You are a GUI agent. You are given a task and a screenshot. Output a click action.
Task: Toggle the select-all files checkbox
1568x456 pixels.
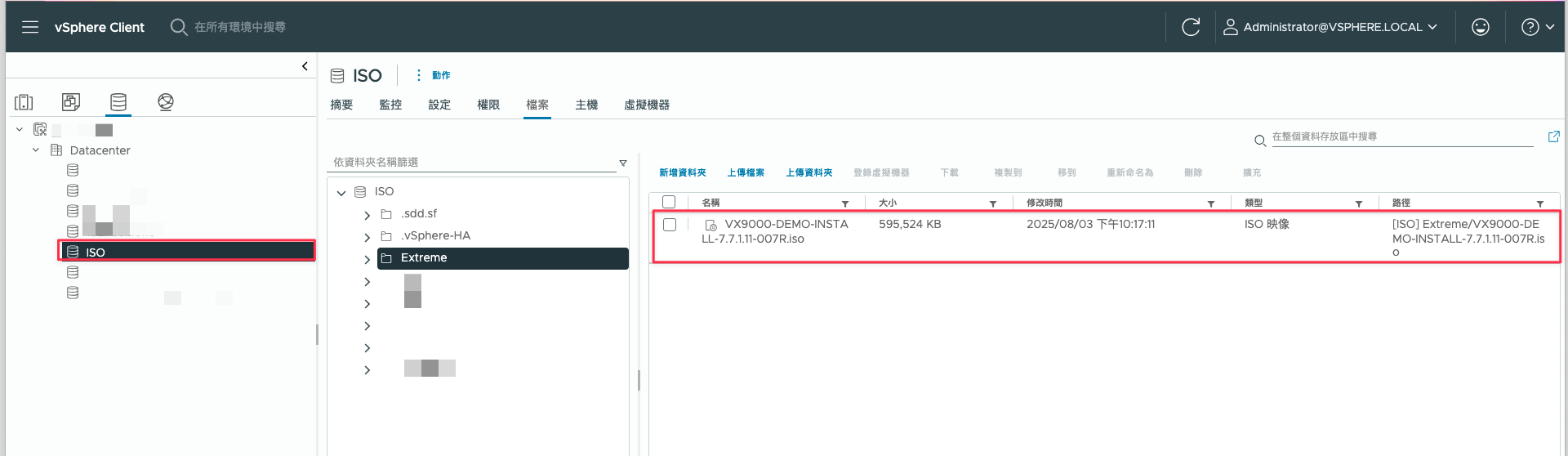click(669, 202)
